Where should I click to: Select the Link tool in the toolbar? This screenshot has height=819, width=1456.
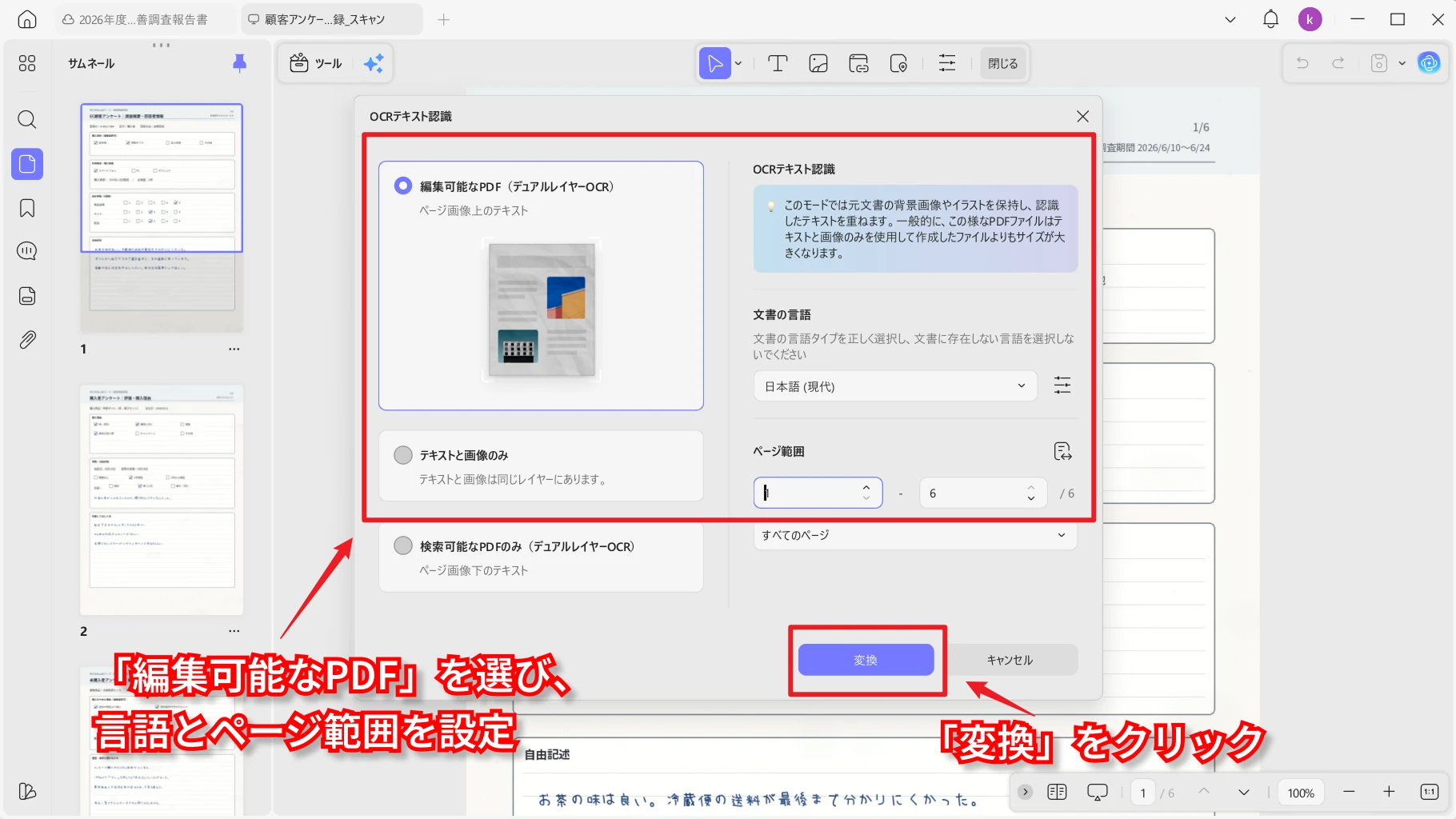click(x=858, y=63)
